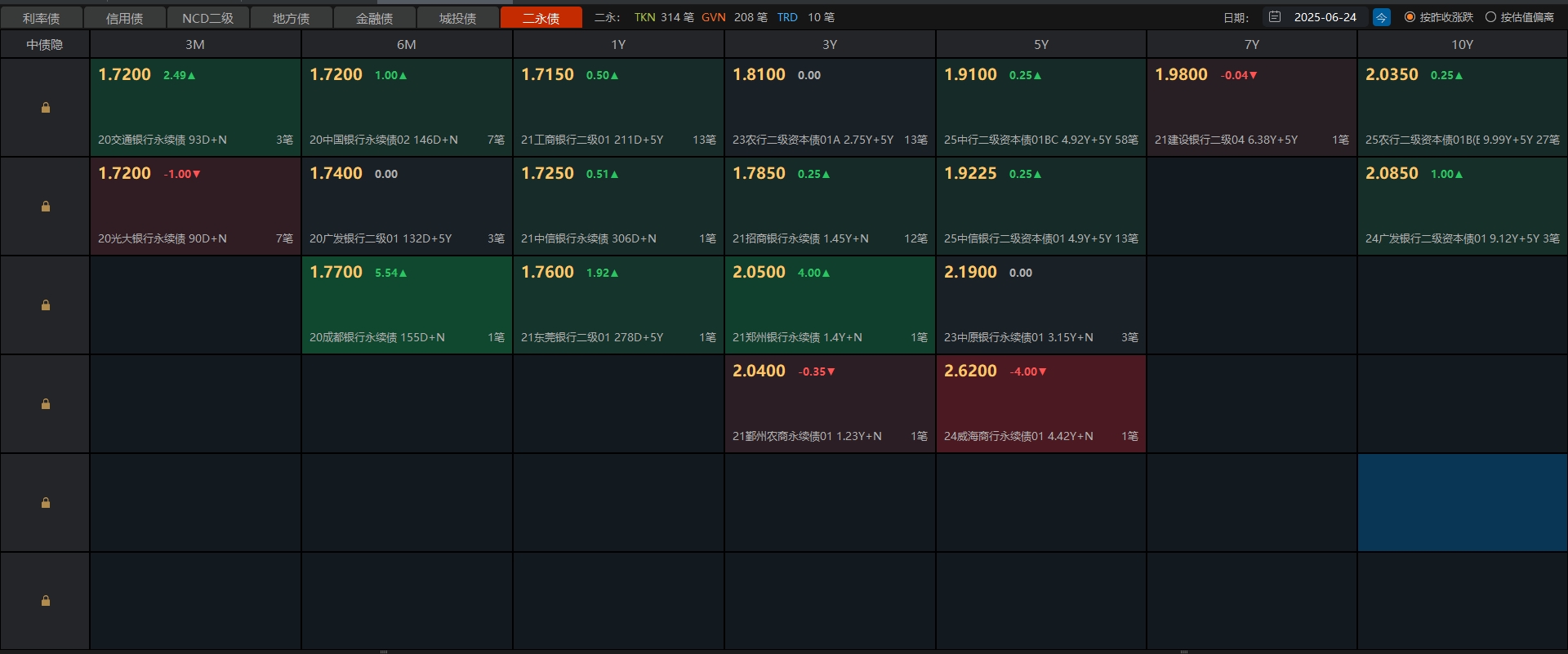Click the 中债隐 header cell
The image size is (1568, 654).
45,45
